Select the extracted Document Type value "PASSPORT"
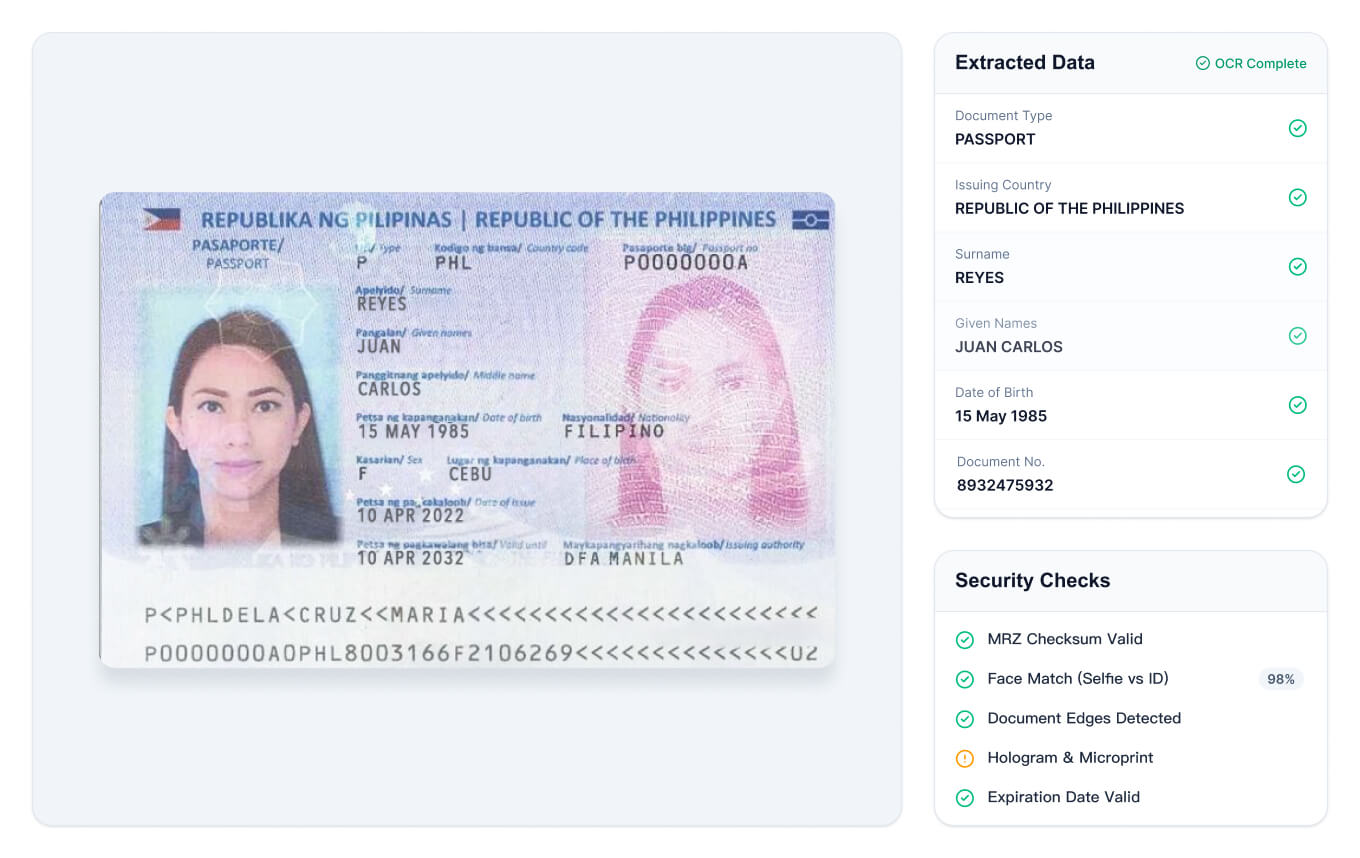 coord(995,139)
